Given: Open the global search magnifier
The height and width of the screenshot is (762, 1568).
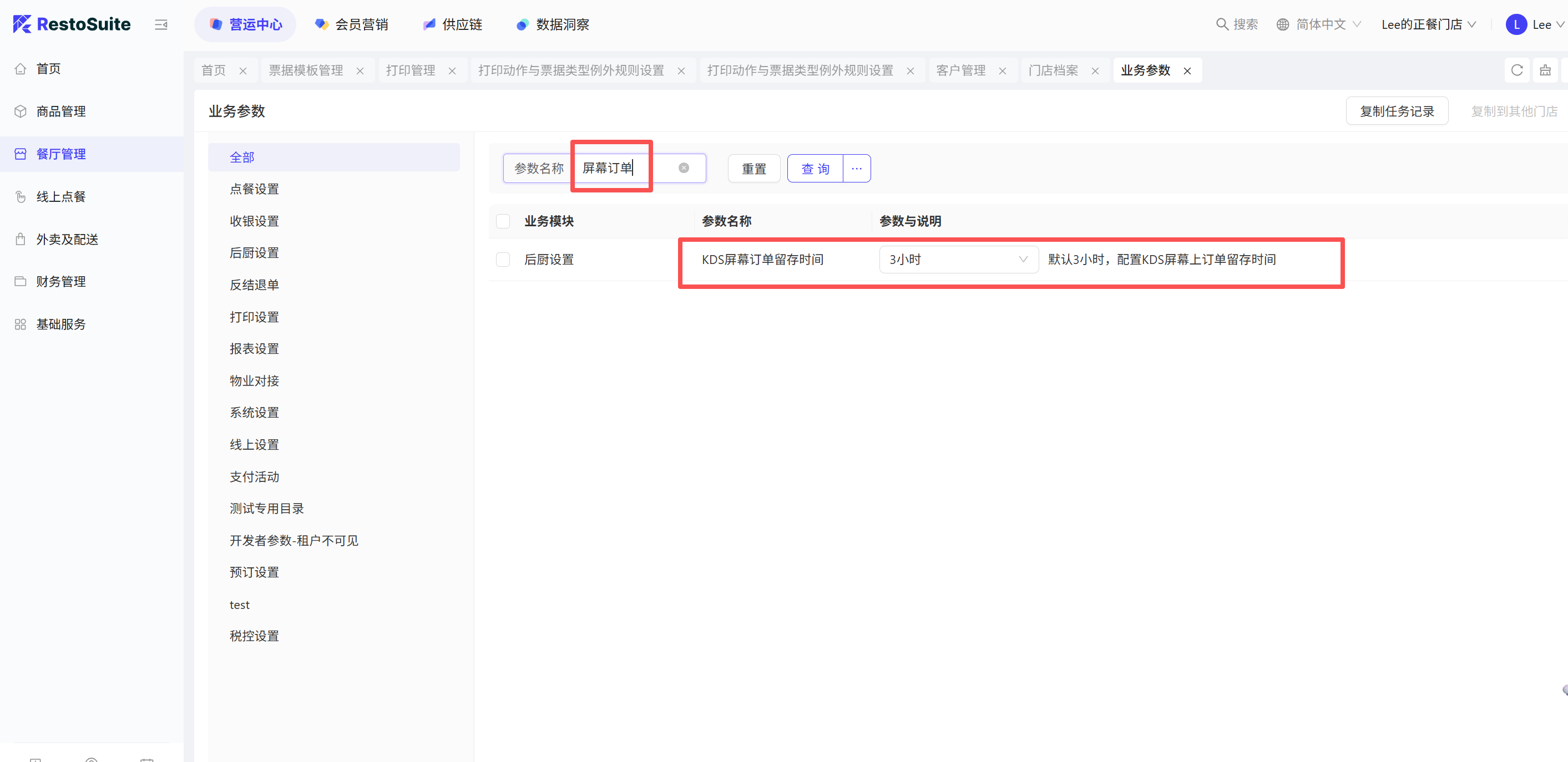Looking at the screenshot, I should tap(1222, 24).
